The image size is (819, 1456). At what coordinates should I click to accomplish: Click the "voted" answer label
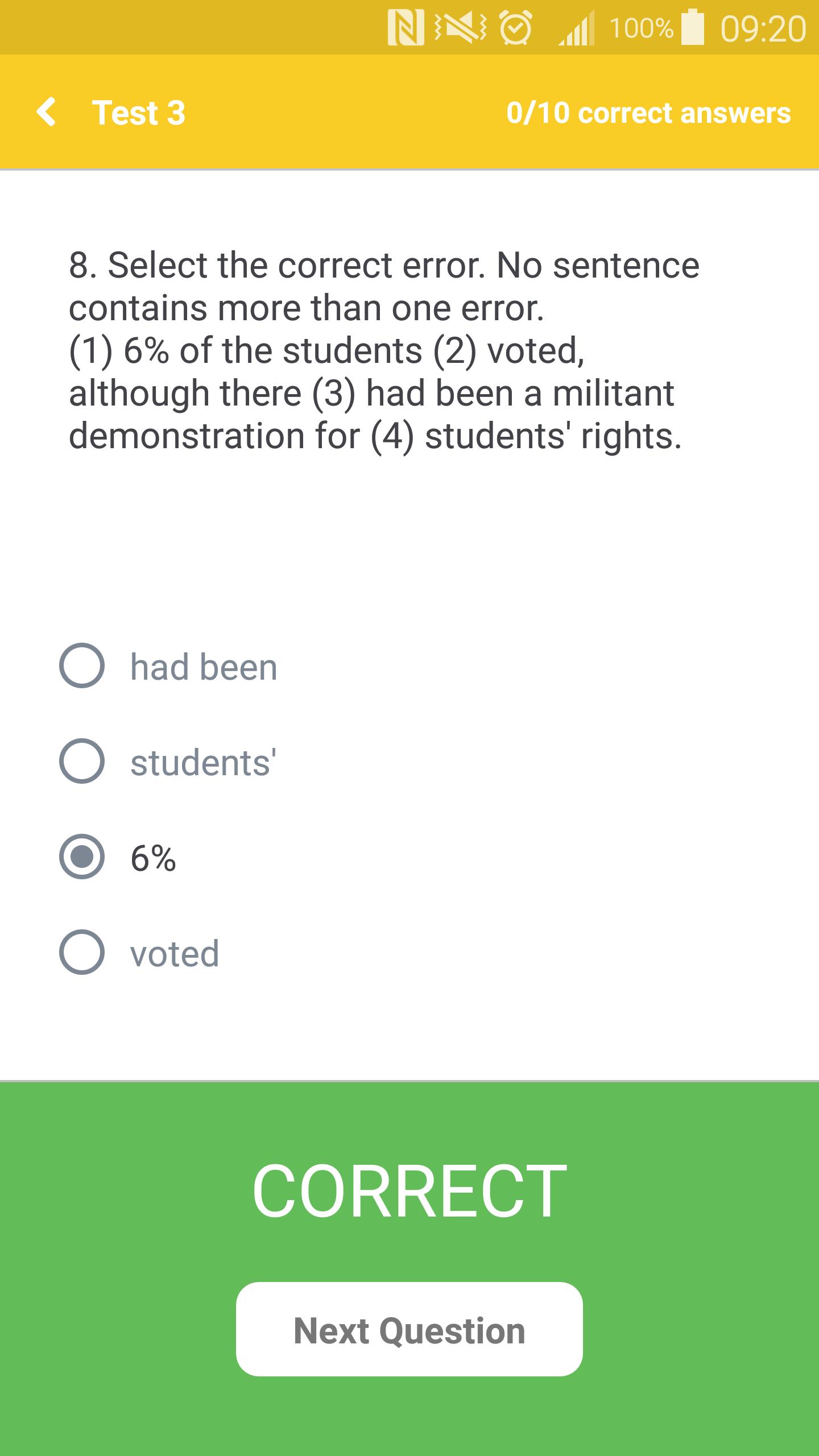175,953
